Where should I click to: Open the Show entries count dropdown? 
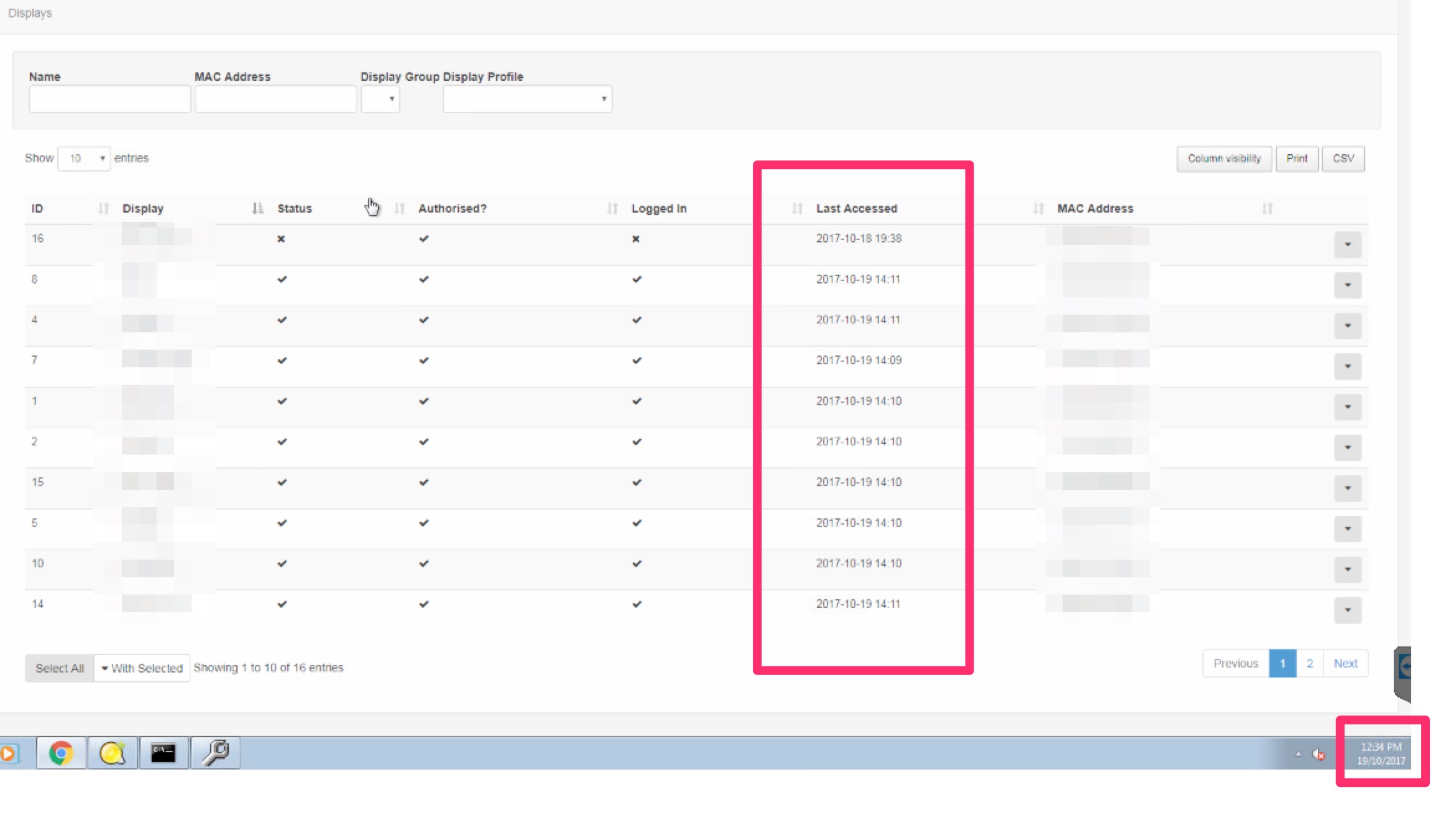tap(84, 158)
